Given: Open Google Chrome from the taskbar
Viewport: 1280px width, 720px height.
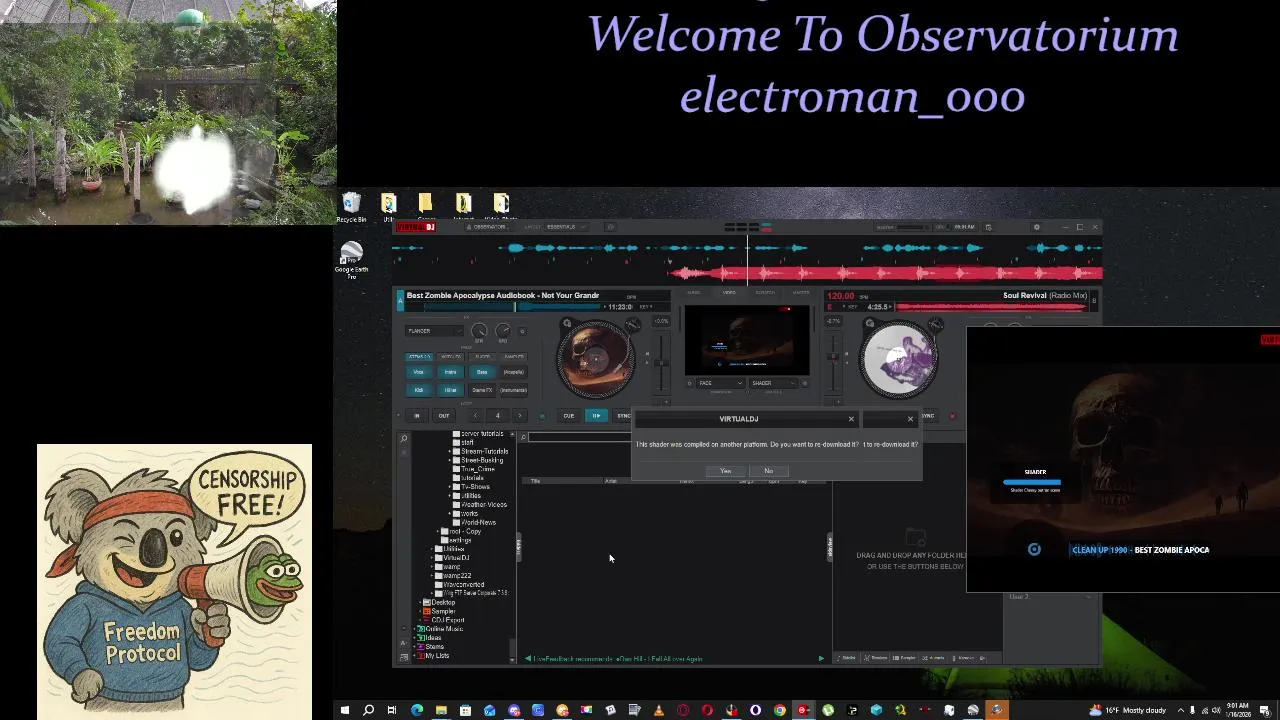Looking at the screenshot, I should tap(779, 711).
